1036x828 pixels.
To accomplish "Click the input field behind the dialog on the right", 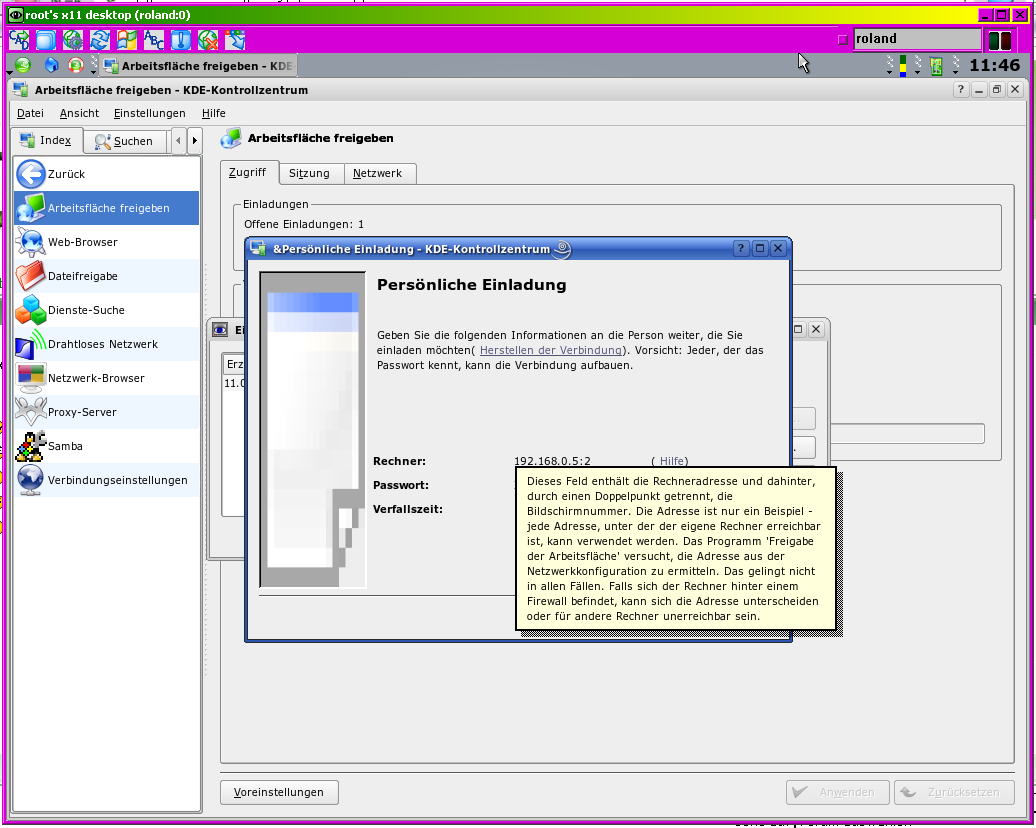I will 907,433.
